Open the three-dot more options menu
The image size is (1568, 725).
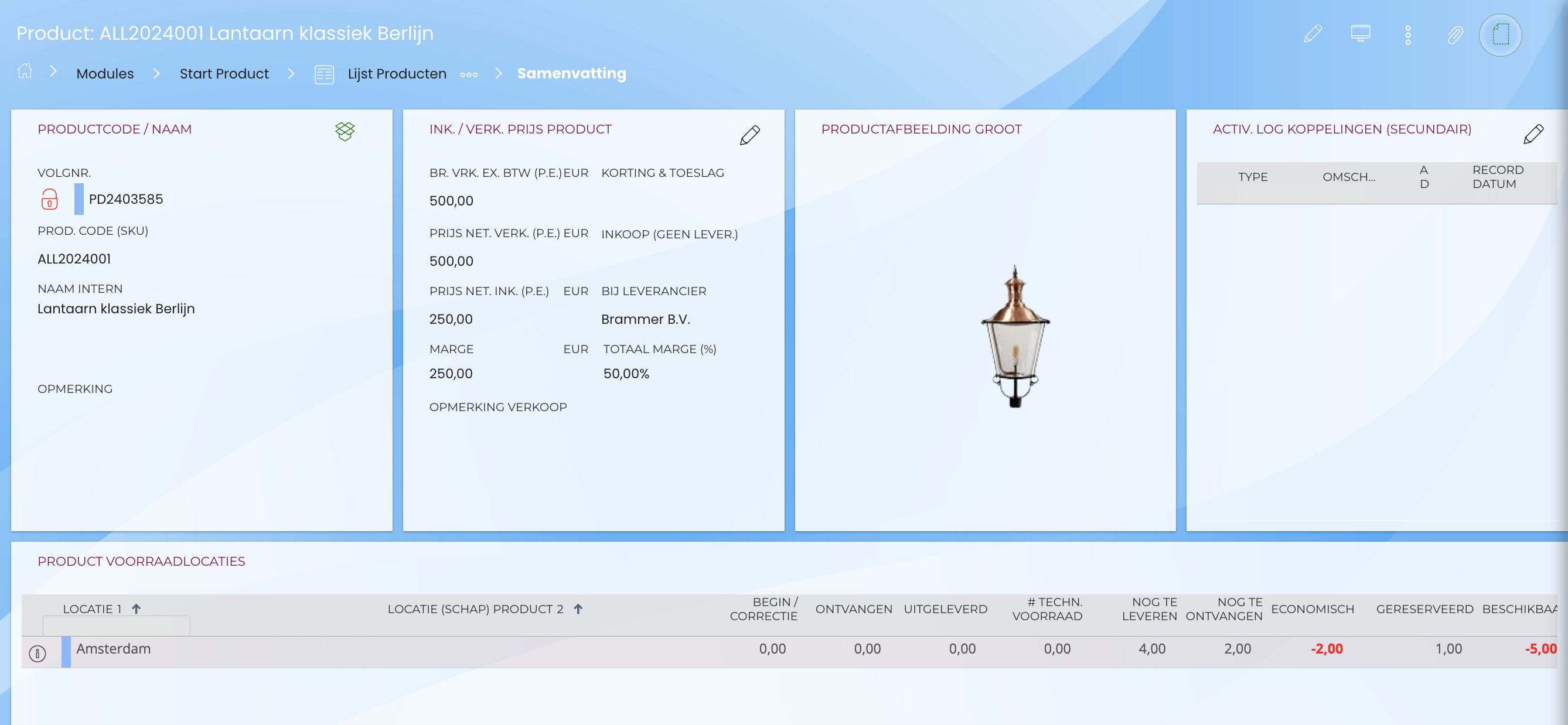(x=1408, y=35)
